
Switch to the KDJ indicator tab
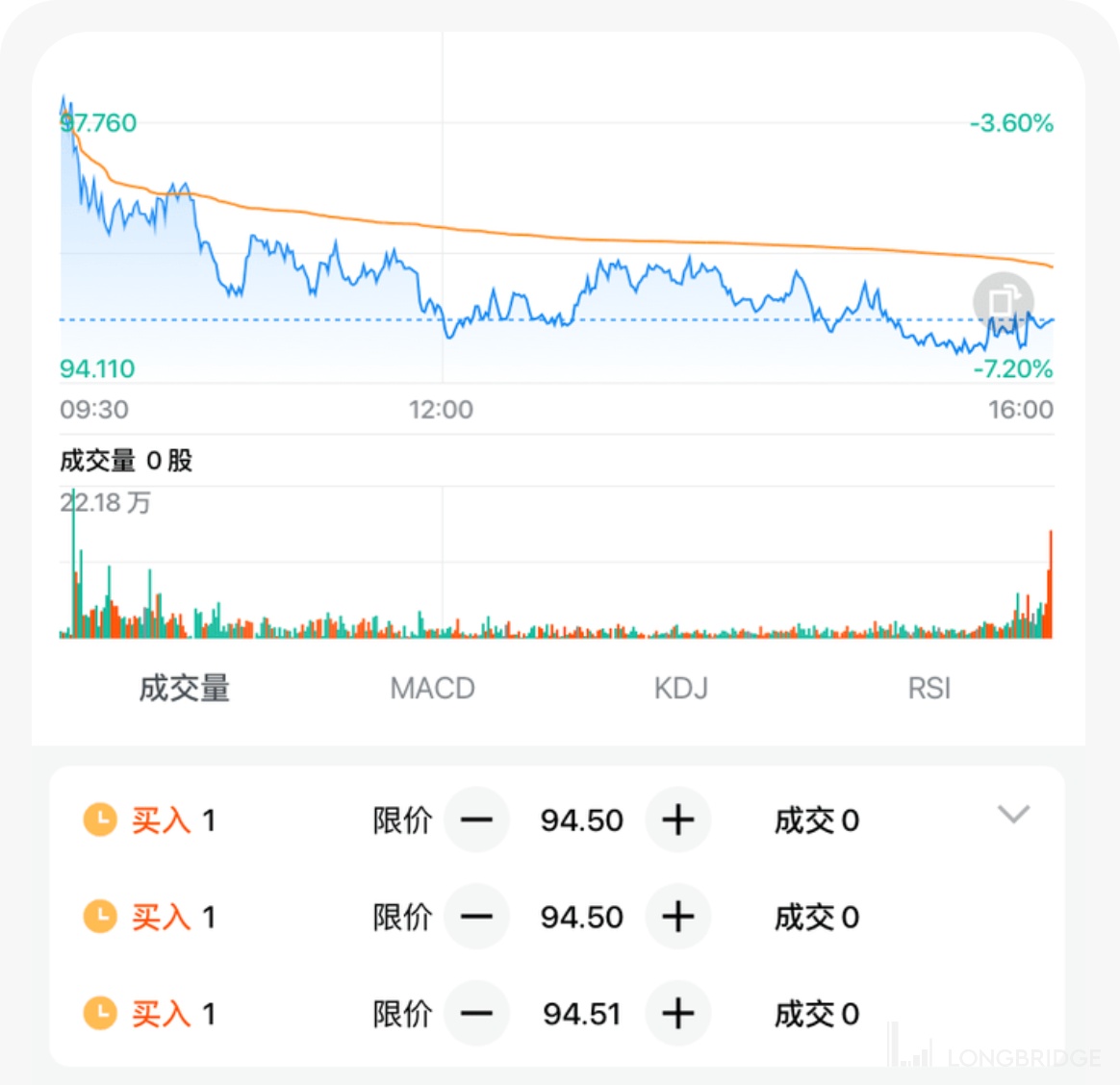point(680,689)
